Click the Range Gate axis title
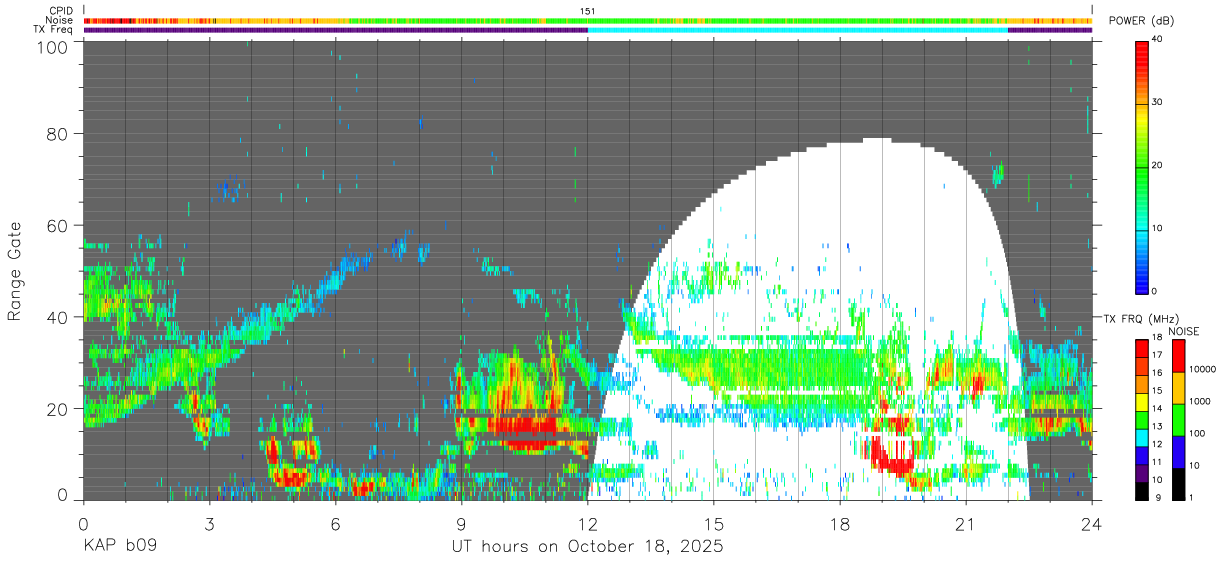1228x567 pixels. 15,272
